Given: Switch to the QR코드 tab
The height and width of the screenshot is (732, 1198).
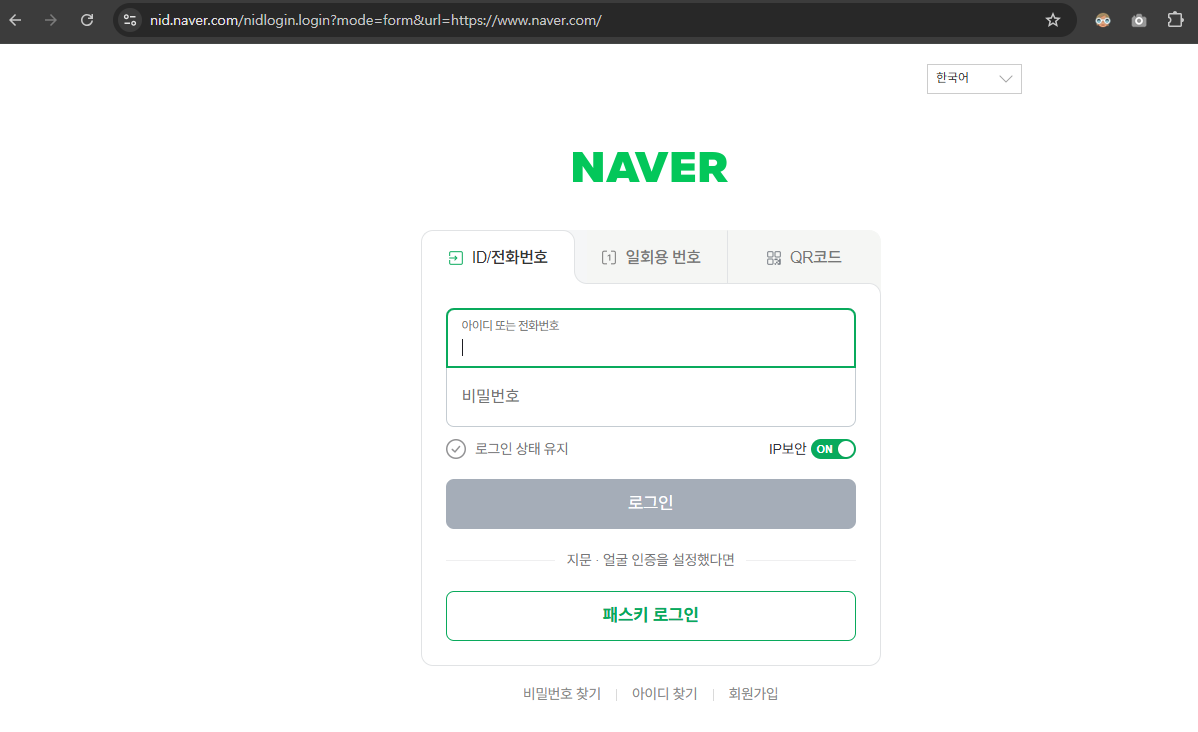Looking at the screenshot, I should [804, 257].
